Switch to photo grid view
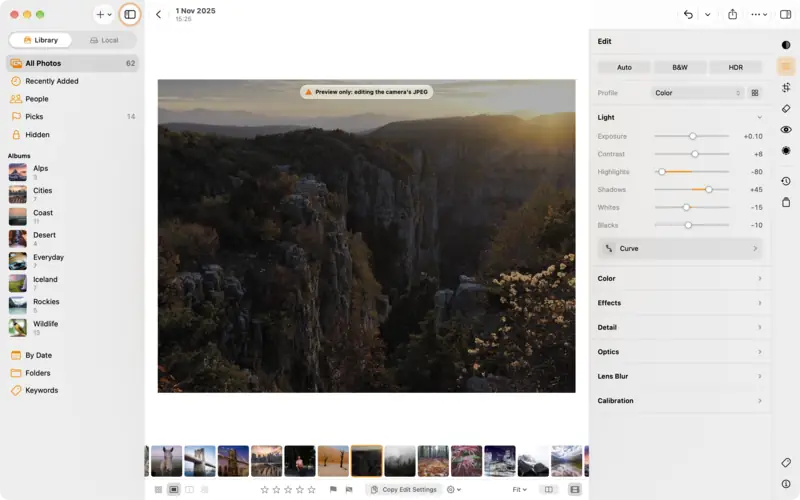The image size is (800, 500). point(158,489)
